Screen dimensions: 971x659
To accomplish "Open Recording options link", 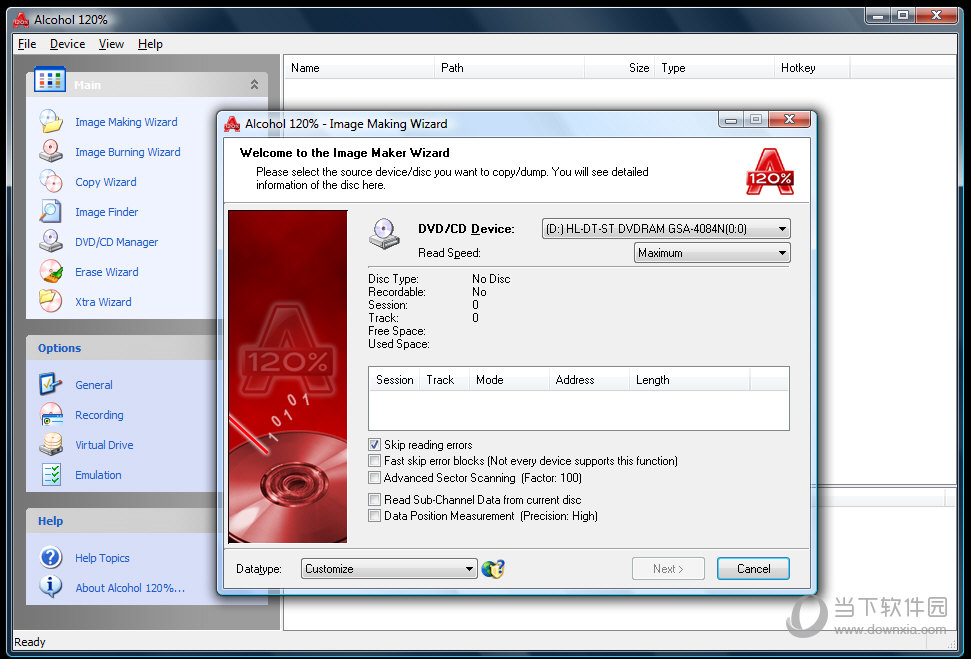I will tap(99, 415).
